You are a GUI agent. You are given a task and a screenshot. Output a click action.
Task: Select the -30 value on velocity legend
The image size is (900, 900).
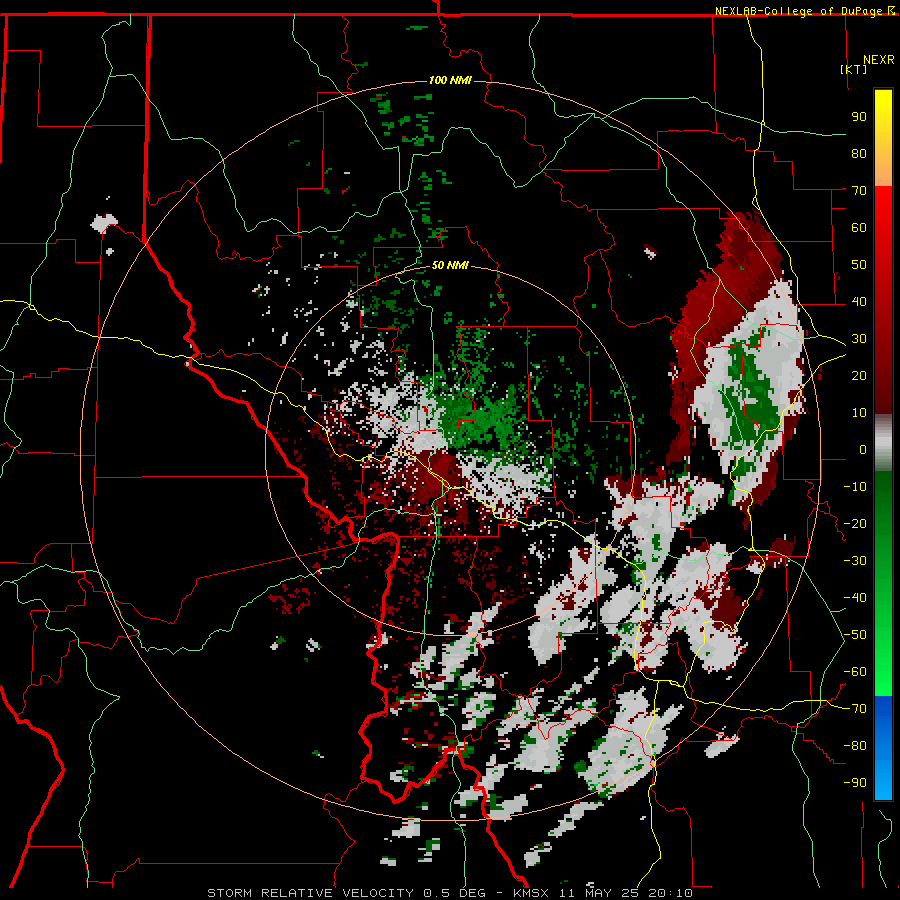coord(855,561)
